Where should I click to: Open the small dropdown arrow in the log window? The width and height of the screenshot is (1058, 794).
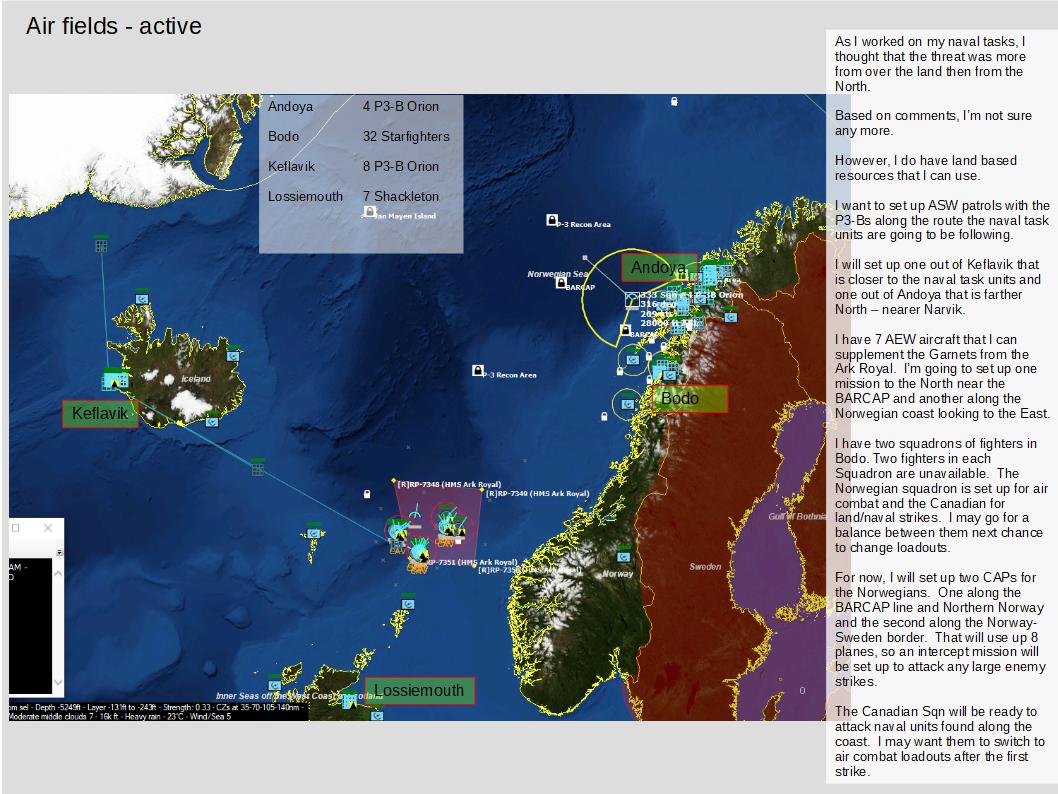[59, 552]
